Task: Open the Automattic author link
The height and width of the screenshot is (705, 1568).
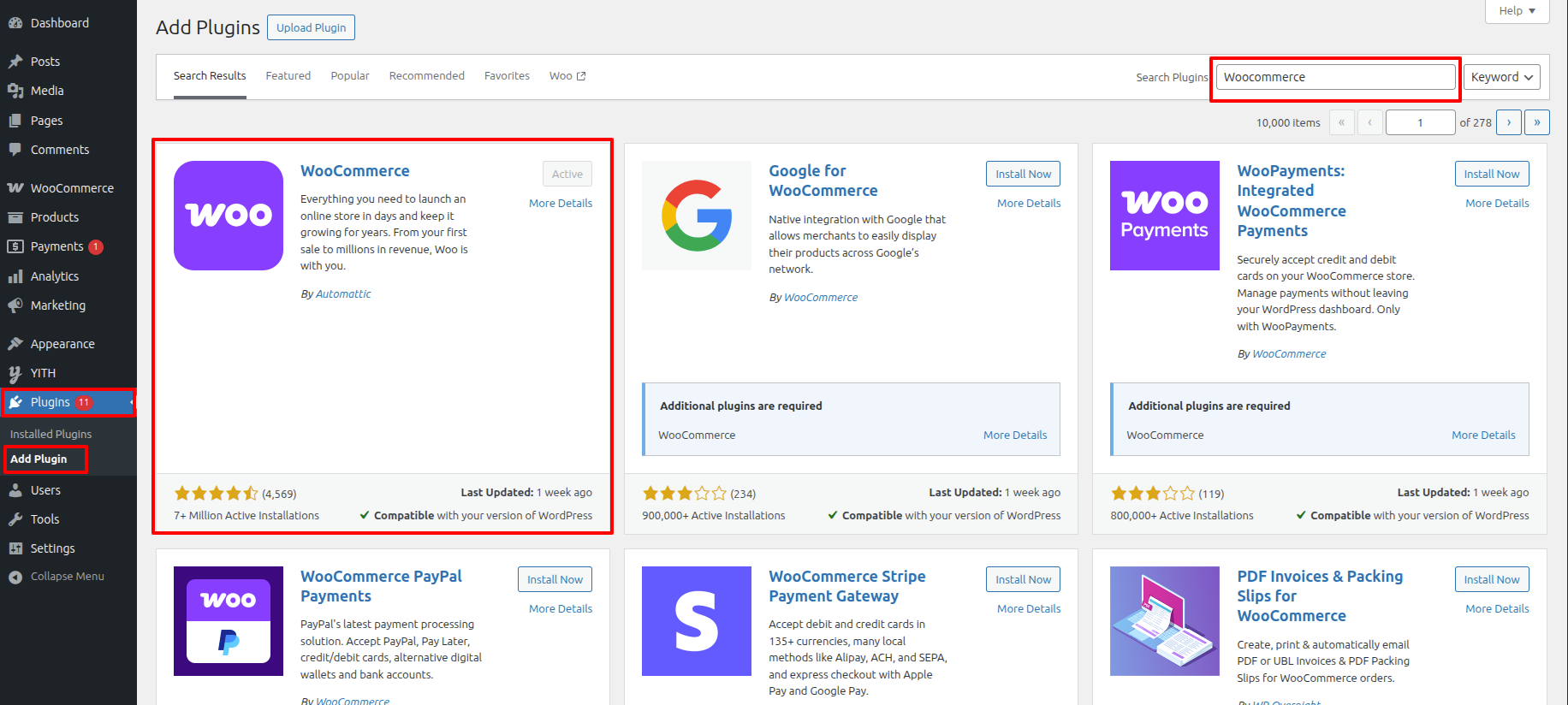Action: (343, 294)
